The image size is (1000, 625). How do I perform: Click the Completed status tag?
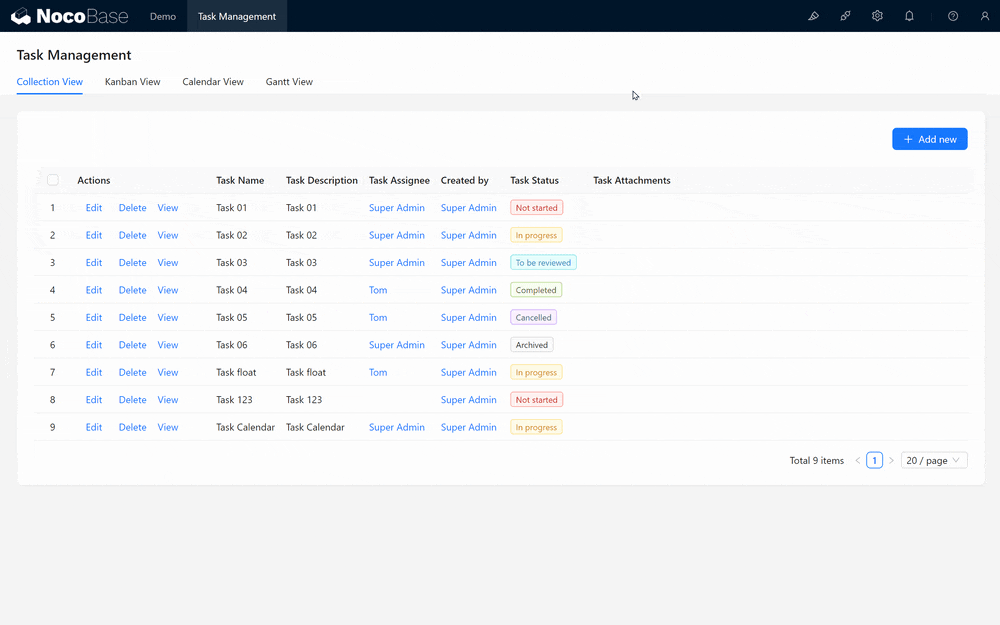536,290
